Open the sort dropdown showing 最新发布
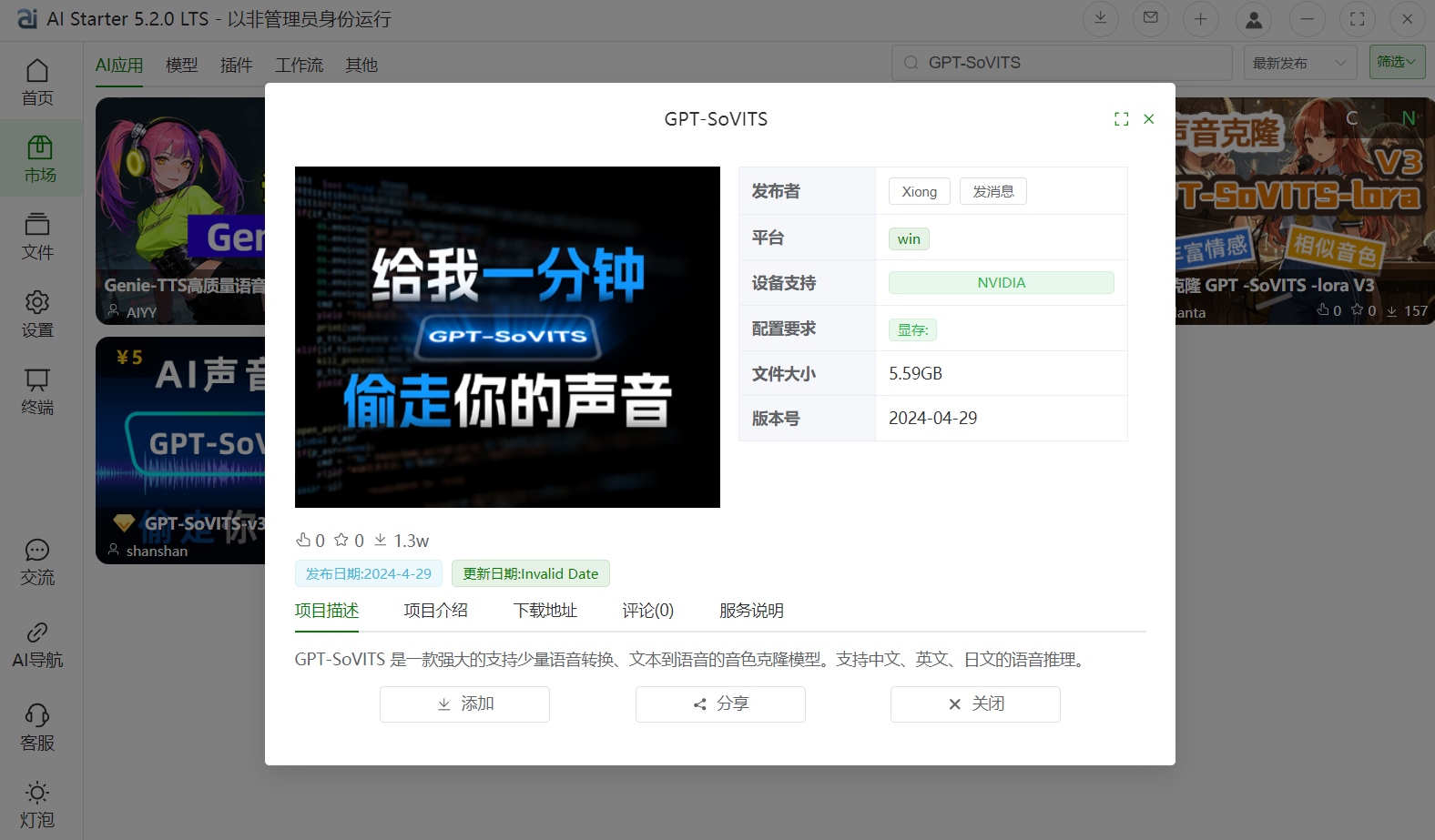This screenshot has height=840, width=1435. tap(1300, 63)
